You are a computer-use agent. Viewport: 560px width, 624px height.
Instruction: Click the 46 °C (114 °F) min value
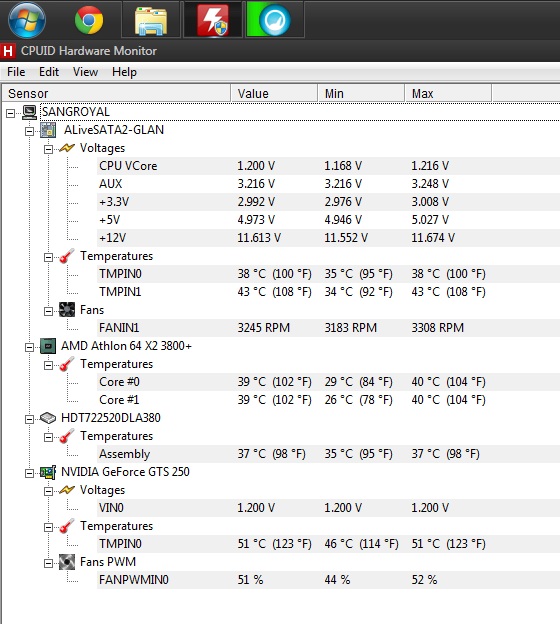tap(361, 544)
